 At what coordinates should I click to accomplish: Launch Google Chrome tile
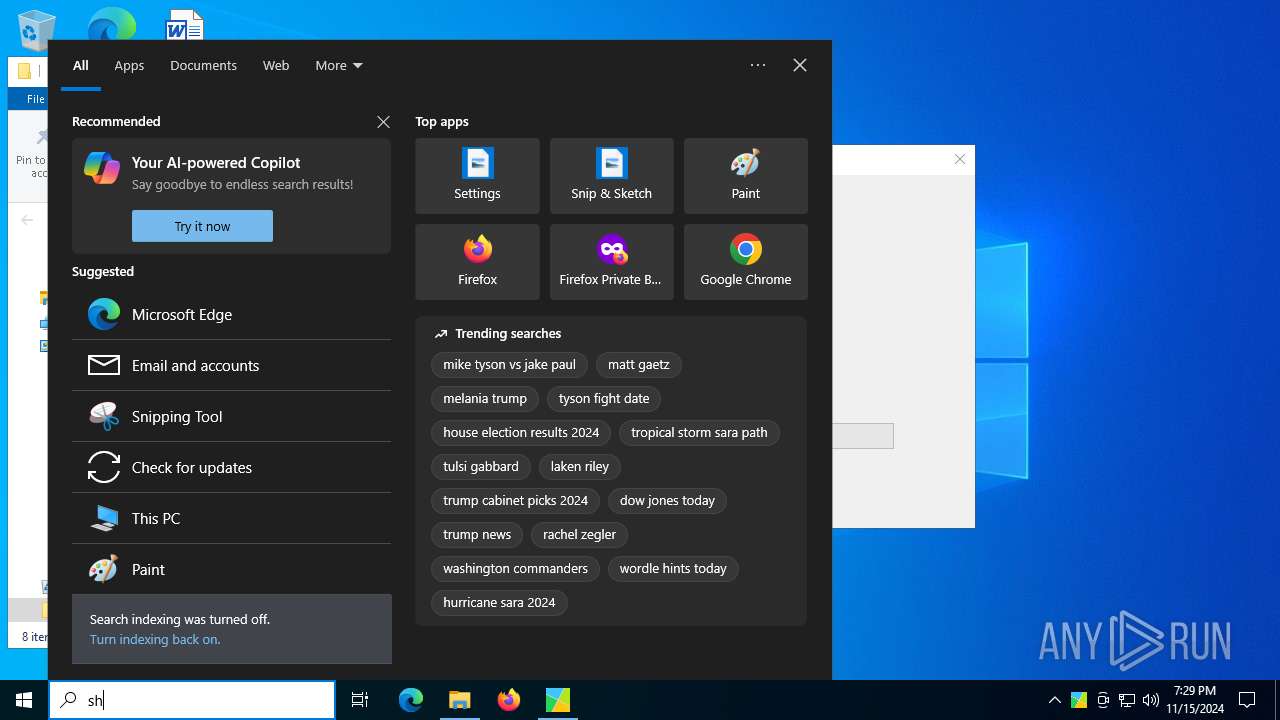745,262
